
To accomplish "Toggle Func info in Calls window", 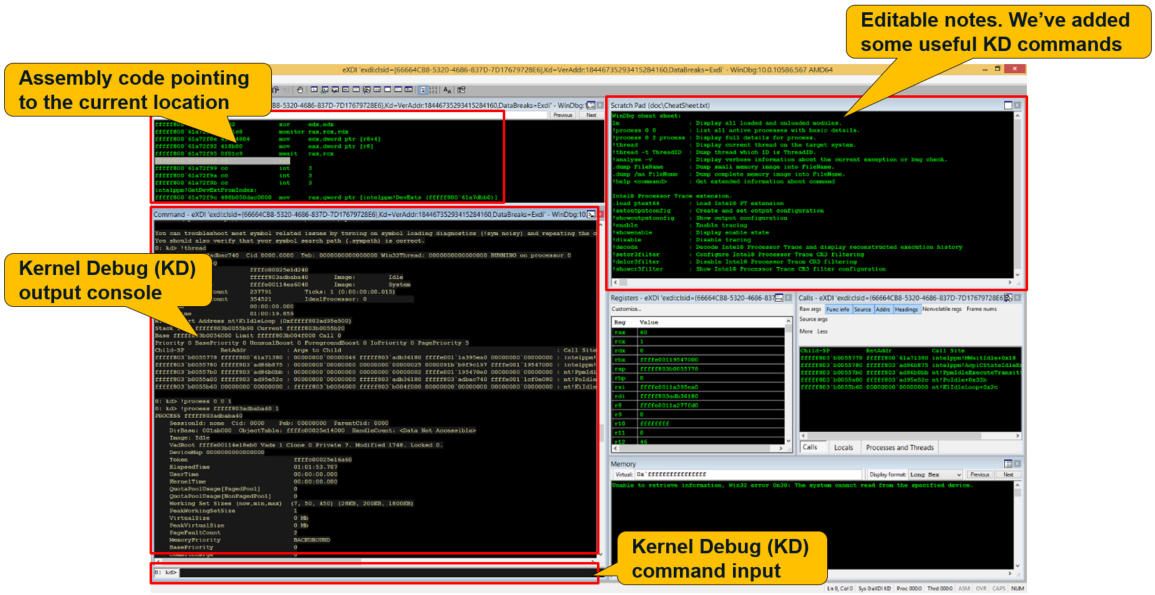I will point(838,309).
